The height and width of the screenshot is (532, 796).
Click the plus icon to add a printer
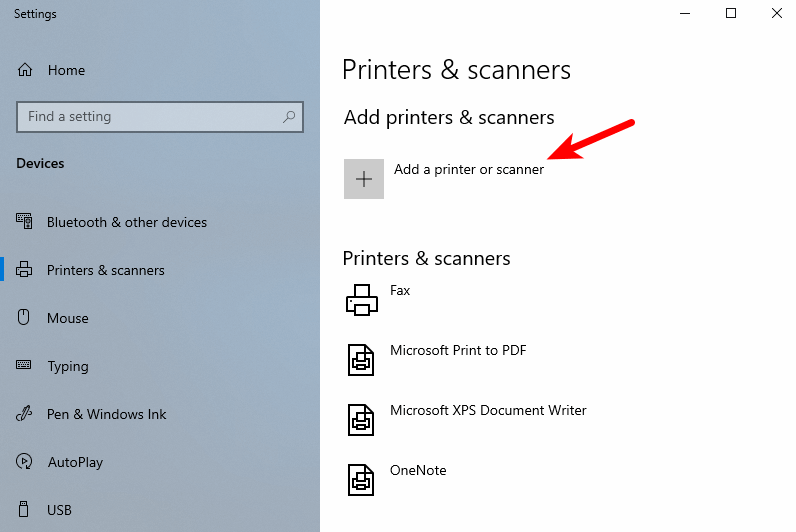pos(363,179)
